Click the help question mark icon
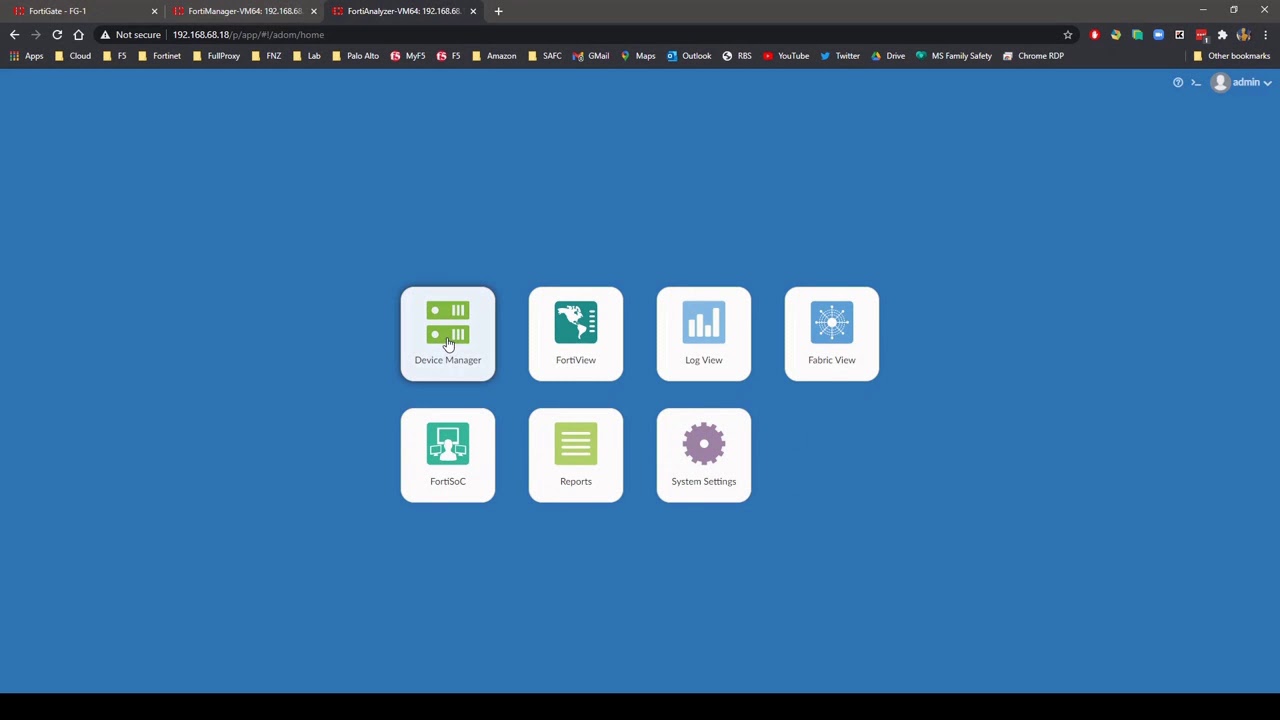1280x720 pixels. tap(1178, 82)
